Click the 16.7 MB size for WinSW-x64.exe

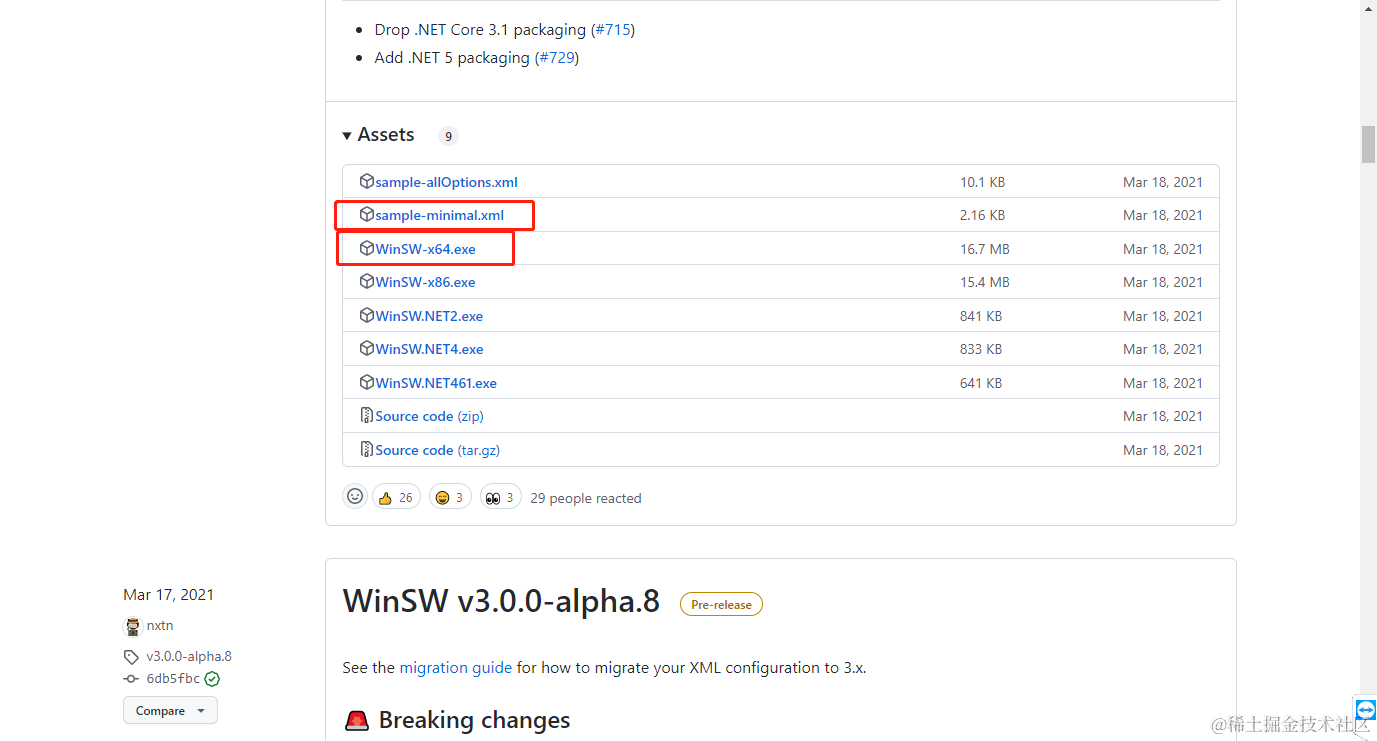985,249
